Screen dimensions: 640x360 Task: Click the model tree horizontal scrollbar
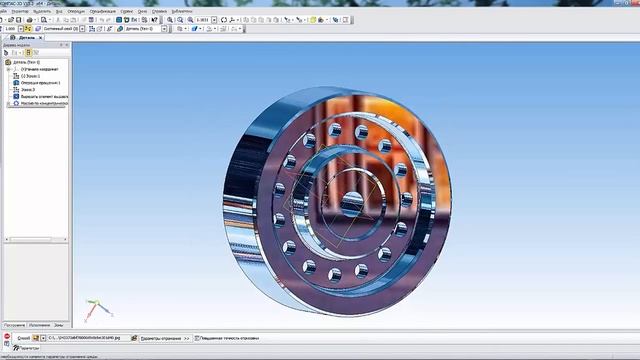click(36, 239)
